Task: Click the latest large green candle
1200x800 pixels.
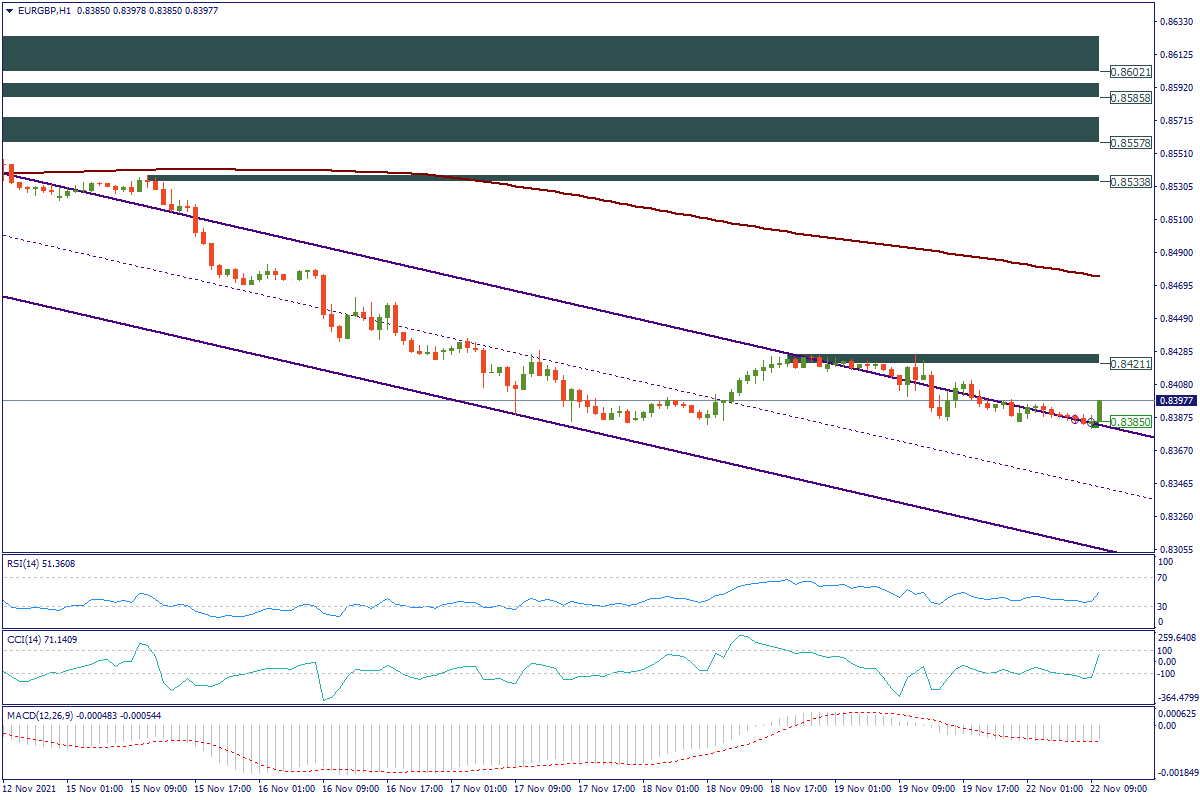Action: click(x=1099, y=411)
